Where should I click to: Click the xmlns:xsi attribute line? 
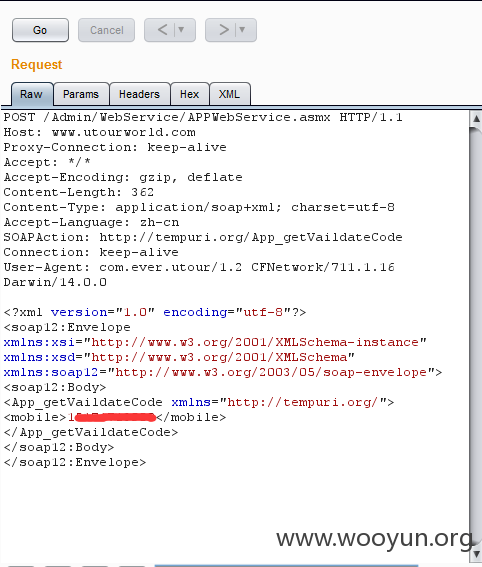pyautogui.click(x=215, y=342)
